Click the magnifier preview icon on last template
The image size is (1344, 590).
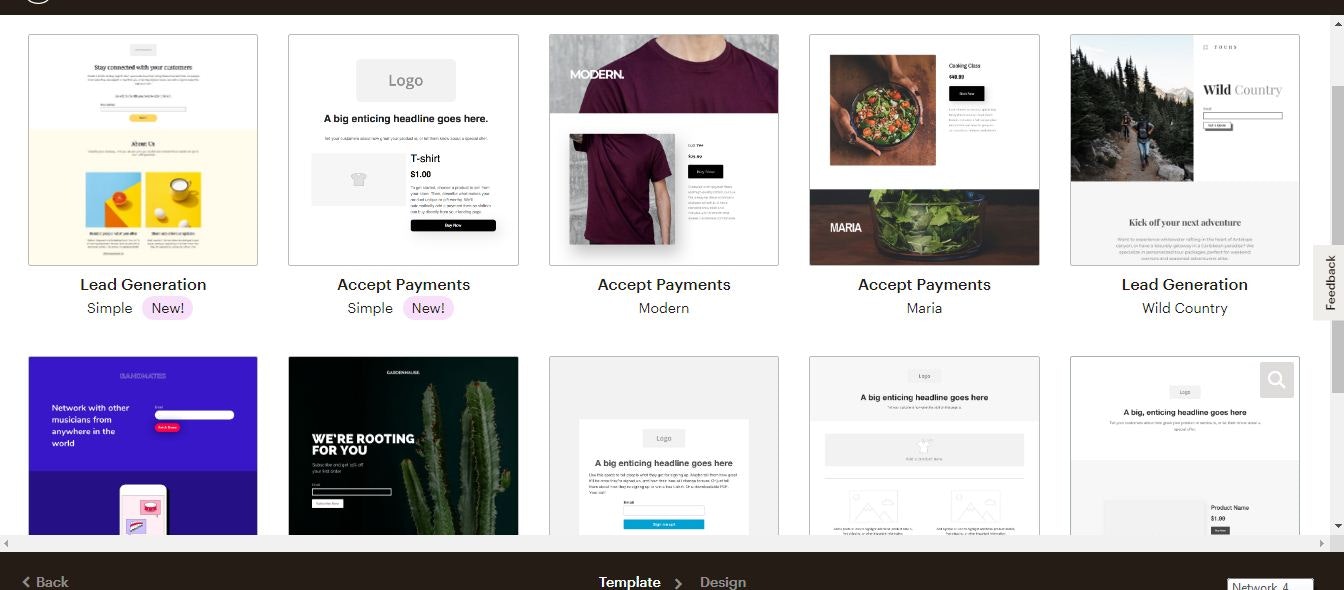[x=1277, y=380]
